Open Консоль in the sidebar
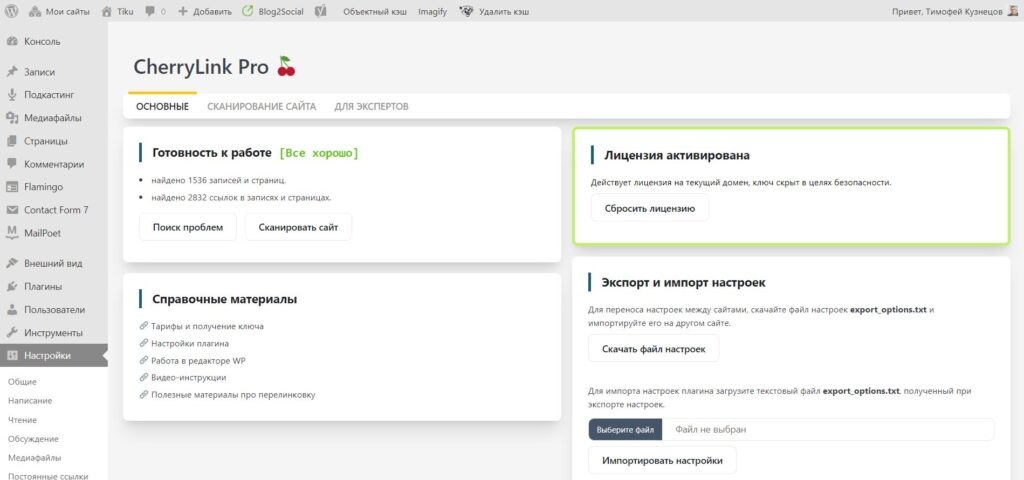Viewport: 1024px width, 480px height. click(54, 41)
